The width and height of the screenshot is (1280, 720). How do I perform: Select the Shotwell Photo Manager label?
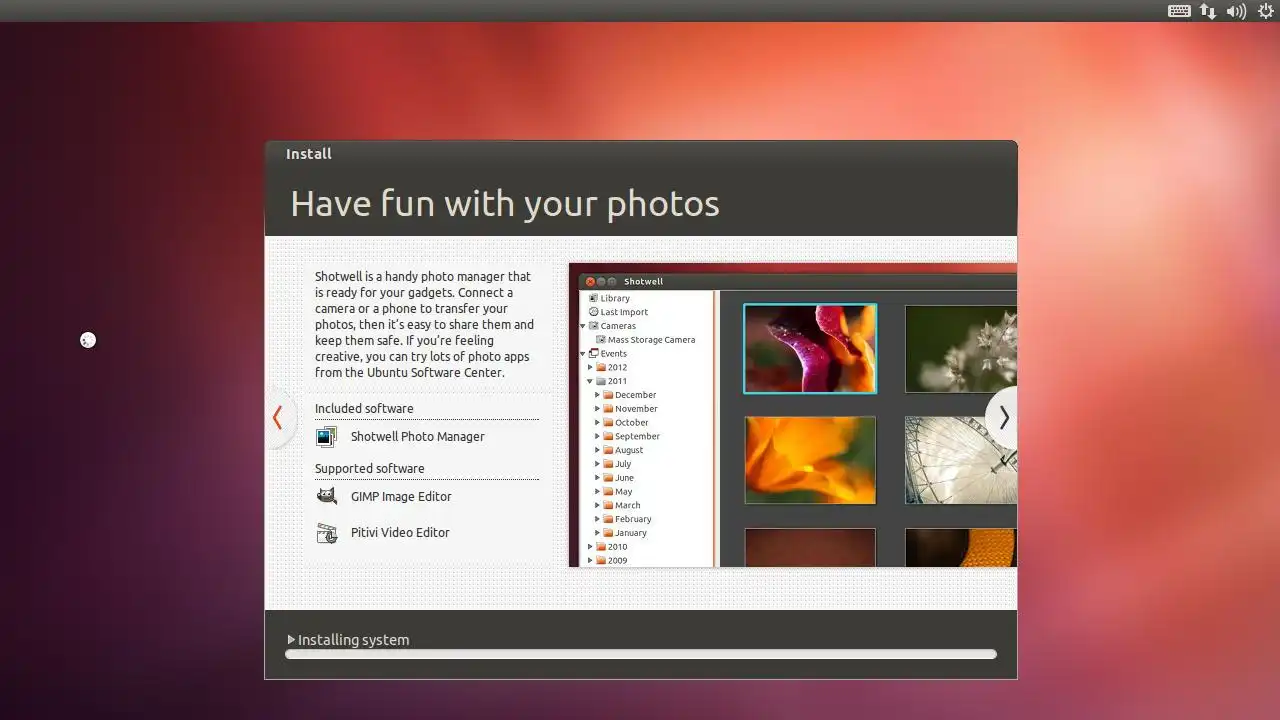pyautogui.click(x=417, y=437)
